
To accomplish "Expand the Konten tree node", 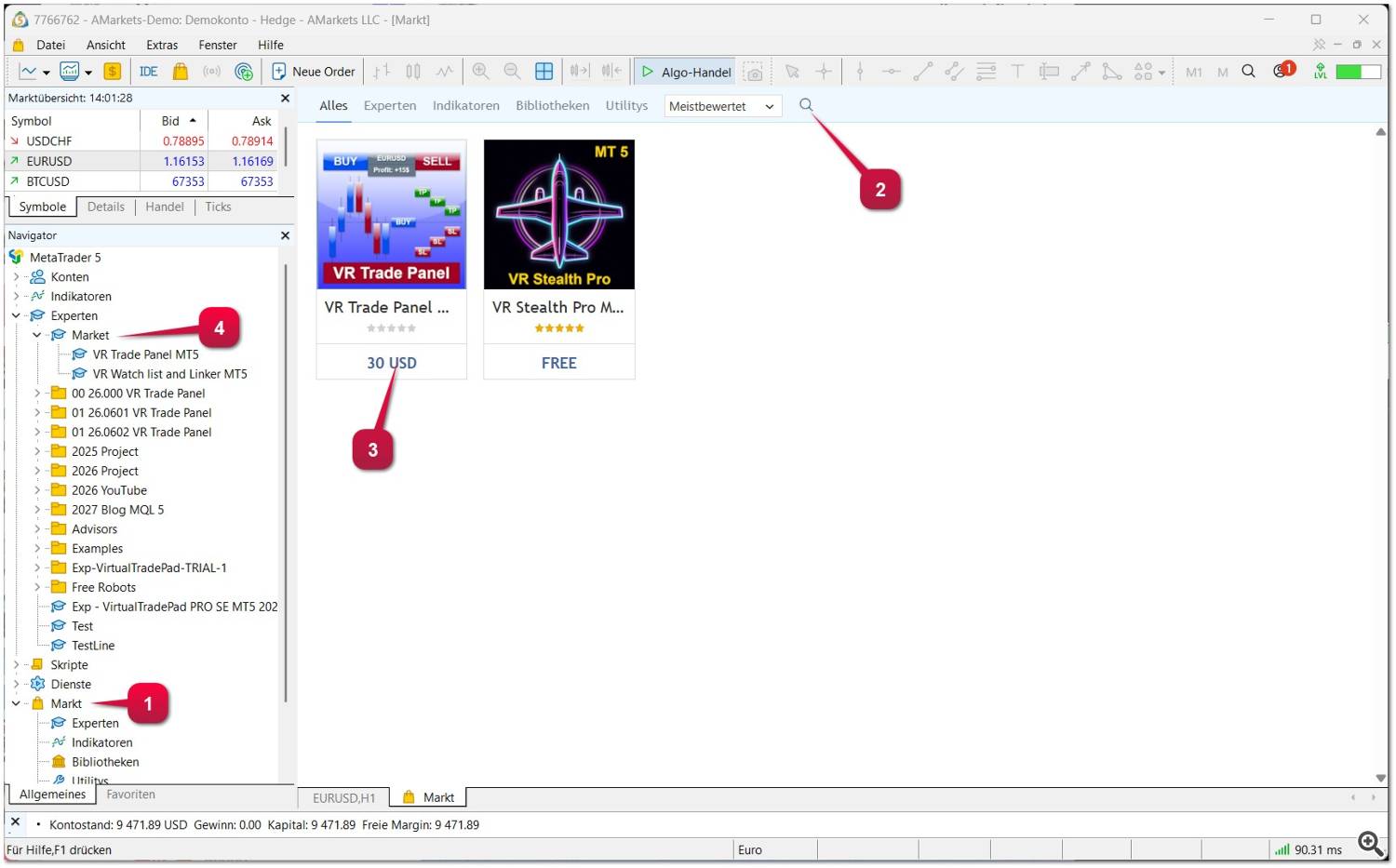I will (x=16, y=277).
